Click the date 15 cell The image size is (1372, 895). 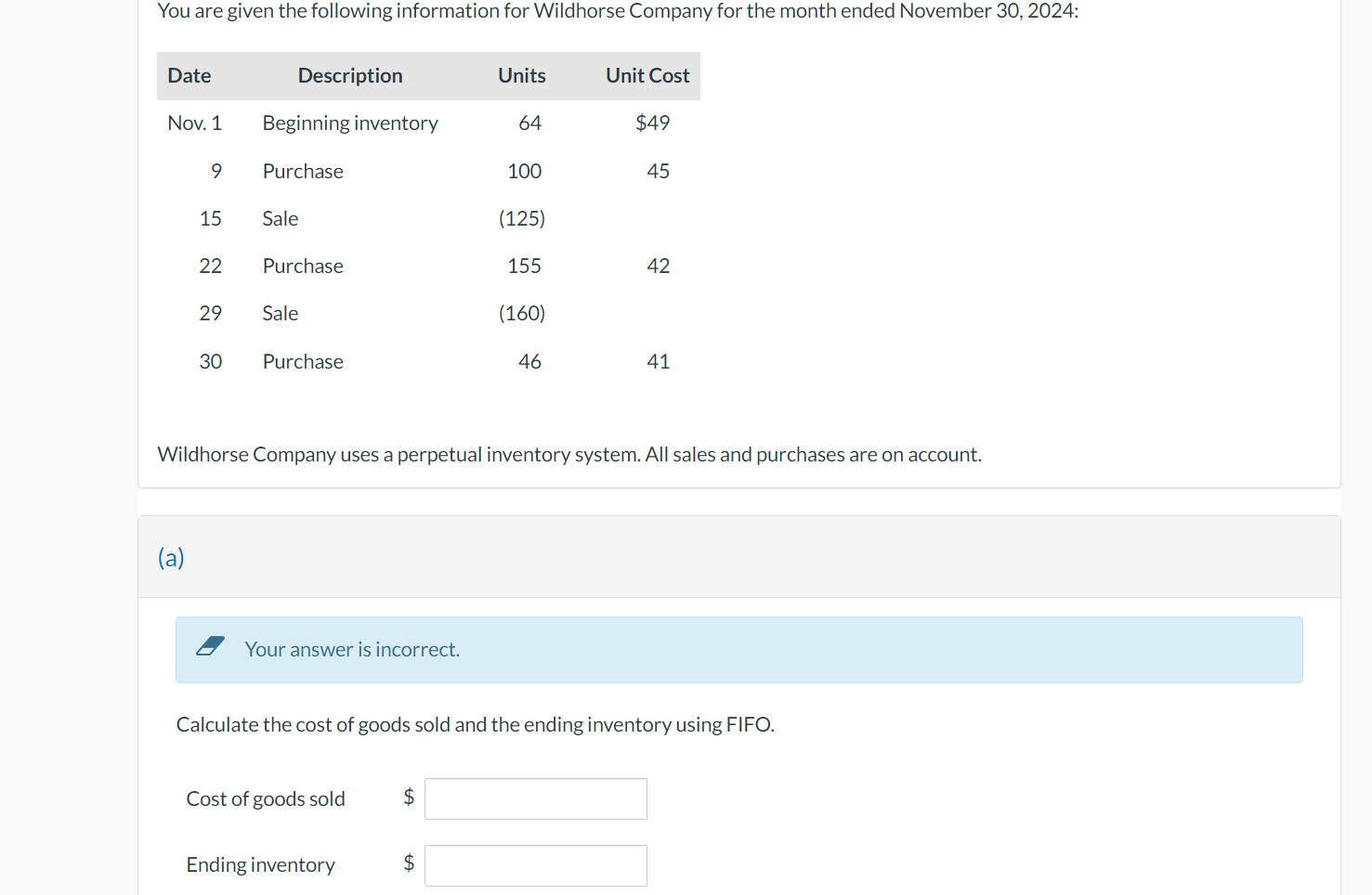[x=211, y=219]
